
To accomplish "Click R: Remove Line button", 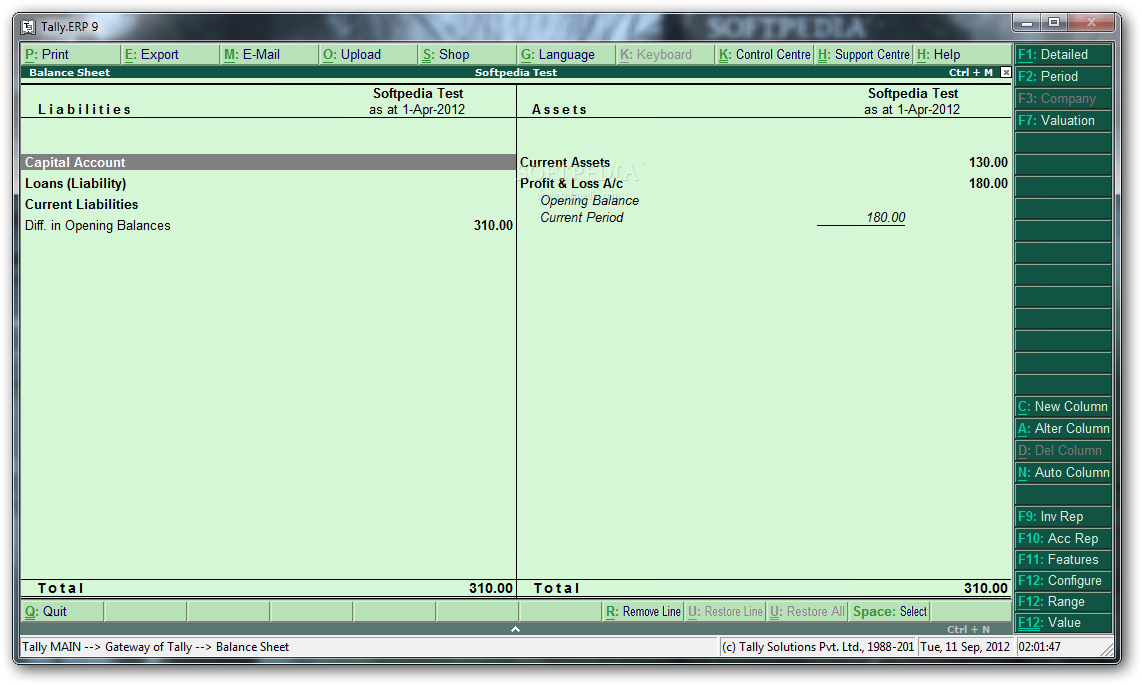I will (643, 611).
